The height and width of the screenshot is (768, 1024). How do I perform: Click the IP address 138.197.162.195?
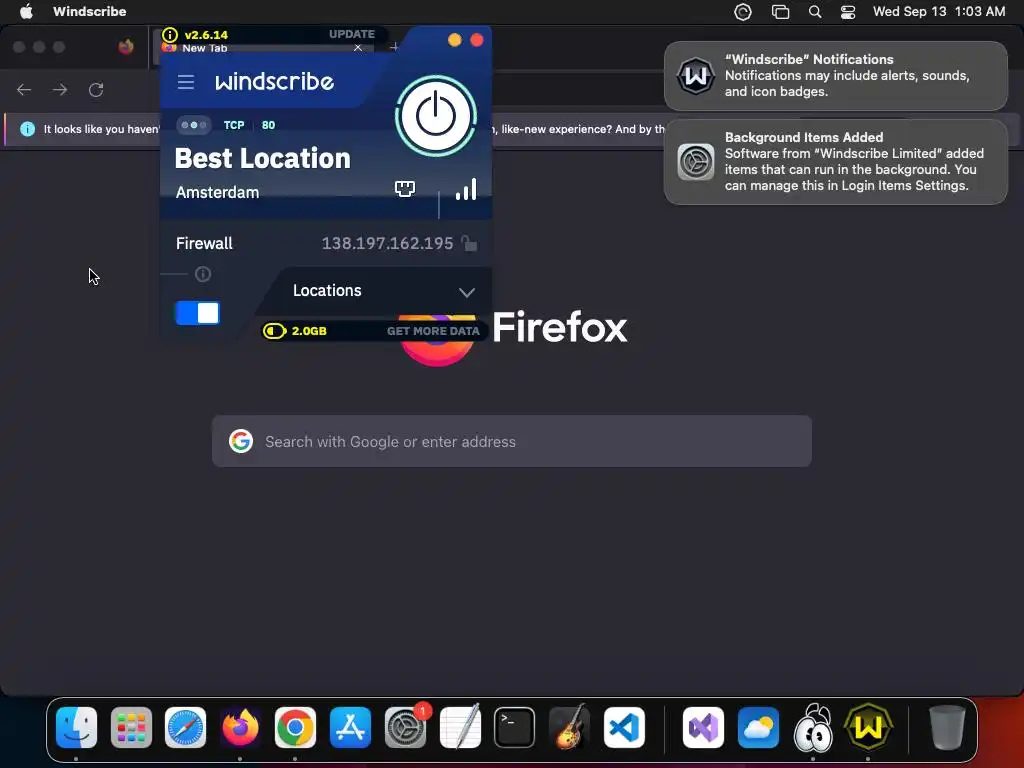pyautogui.click(x=387, y=244)
